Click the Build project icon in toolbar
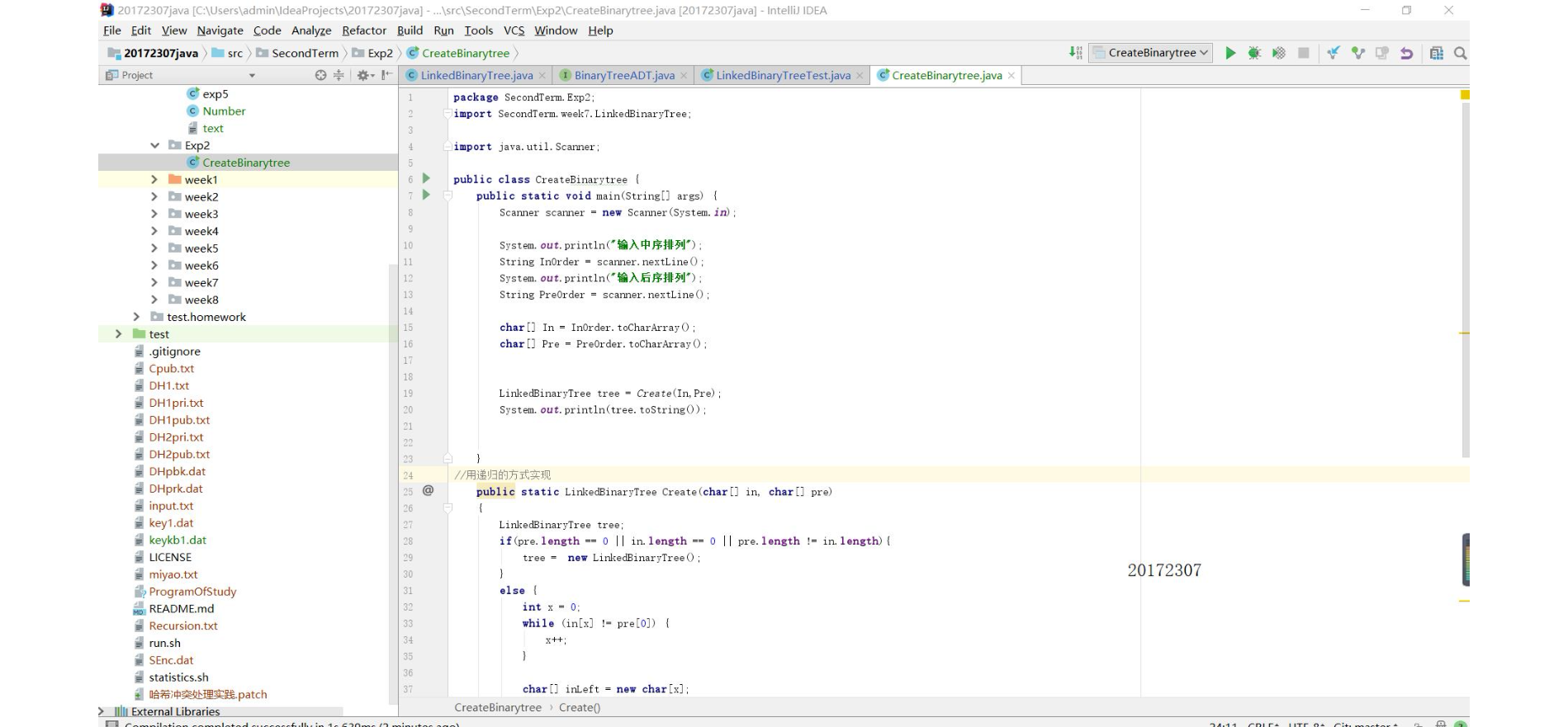The height and width of the screenshot is (727, 1568). click(1075, 53)
